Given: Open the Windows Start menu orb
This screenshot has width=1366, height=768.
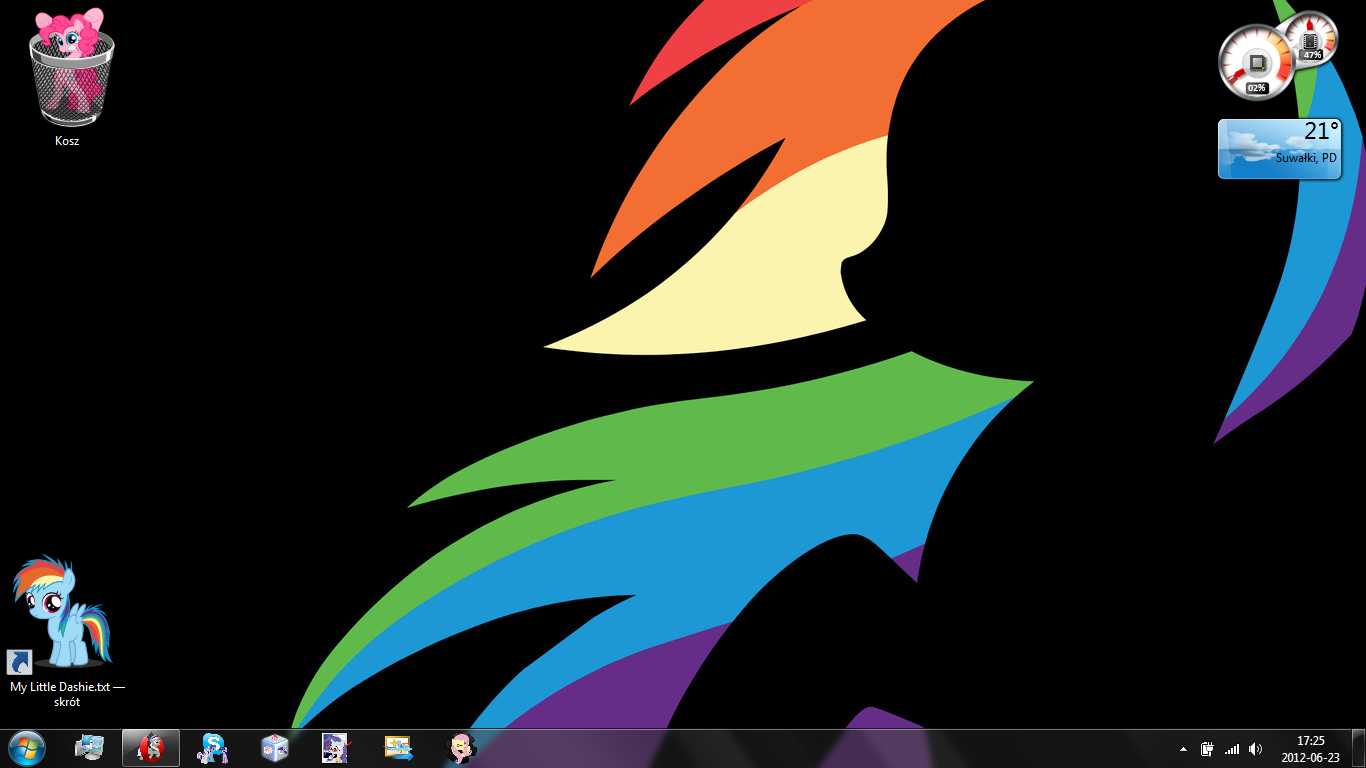Looking at the screenshot, I should coord(27,748).
